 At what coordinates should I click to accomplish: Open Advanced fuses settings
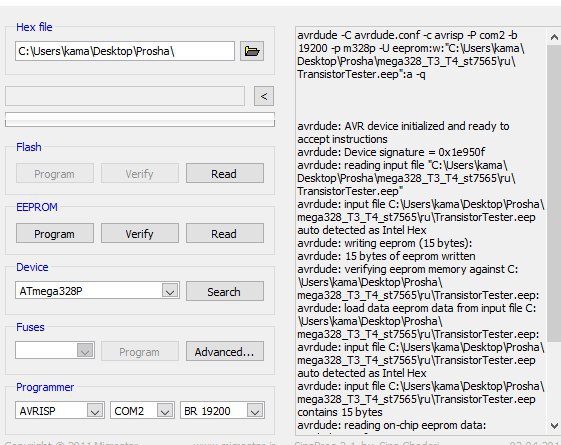tap(225, 351)
